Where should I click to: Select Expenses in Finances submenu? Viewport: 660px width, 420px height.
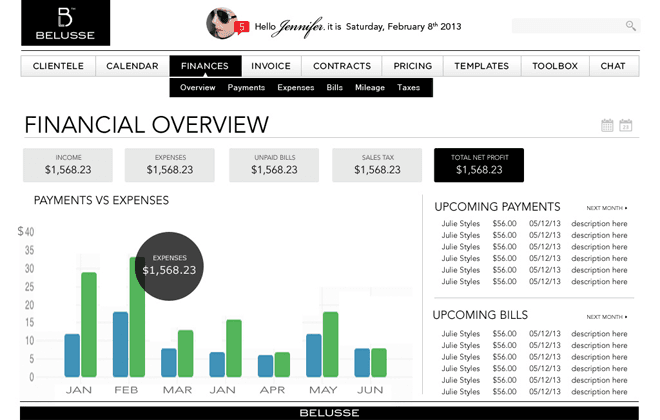click(x=295, y=88)
